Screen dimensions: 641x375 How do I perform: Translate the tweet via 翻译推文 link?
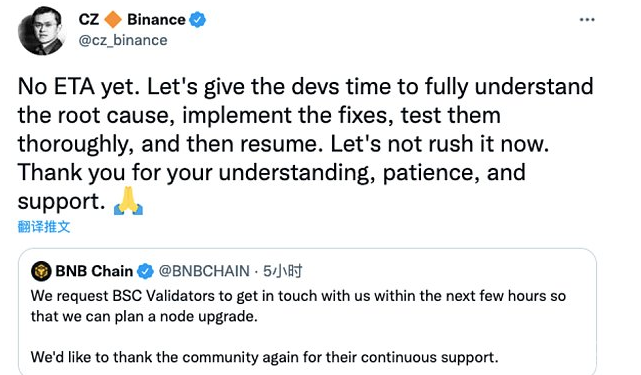click(x=44, y=227)
